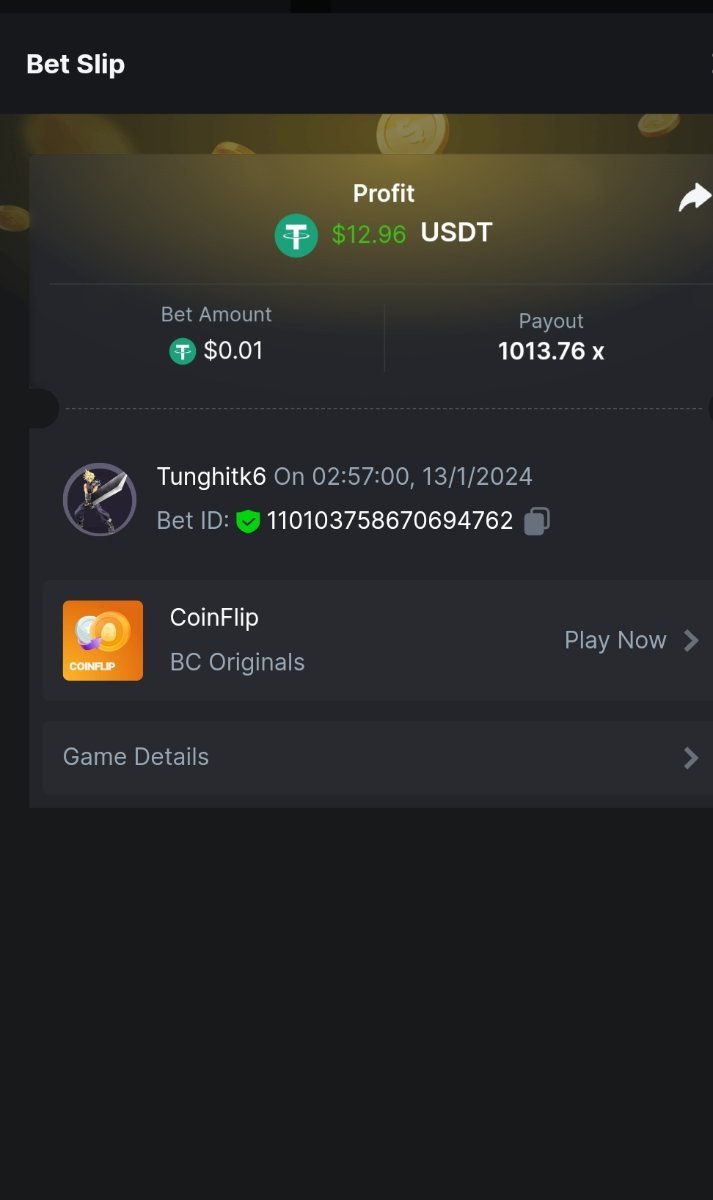Viewport: 713px width, 1200px height.
Task: Click the $12.96 profit amount
Action: (x=369, y=235)
